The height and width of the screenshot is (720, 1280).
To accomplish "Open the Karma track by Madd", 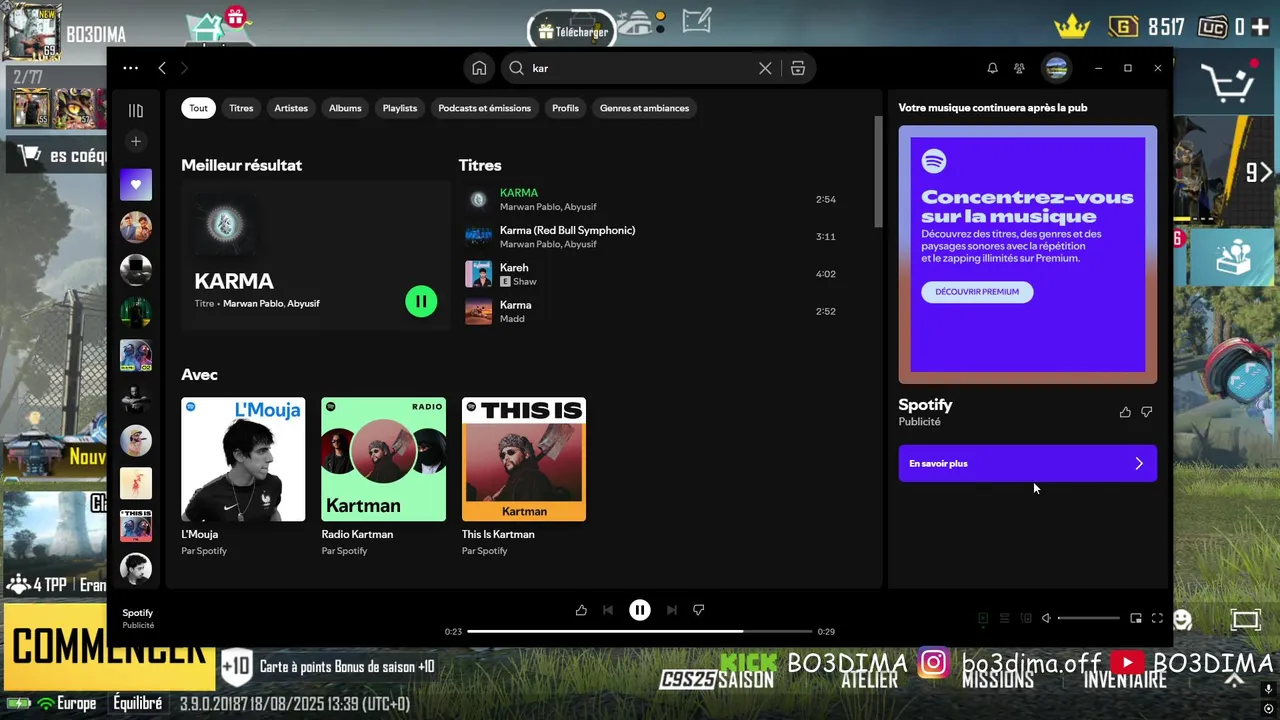I will tap(652, 311).
